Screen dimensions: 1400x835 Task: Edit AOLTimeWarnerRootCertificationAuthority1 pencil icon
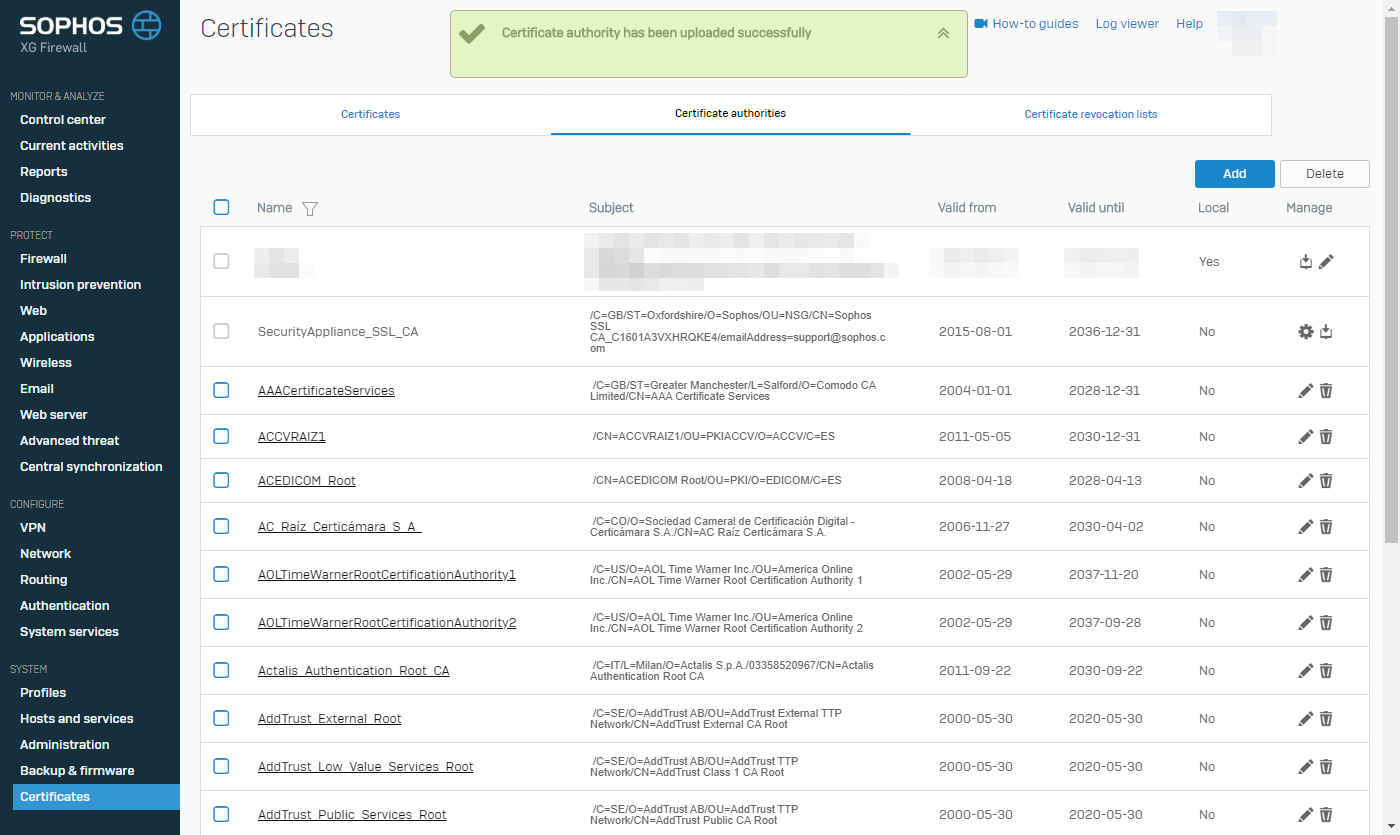tap(1306, 575)
